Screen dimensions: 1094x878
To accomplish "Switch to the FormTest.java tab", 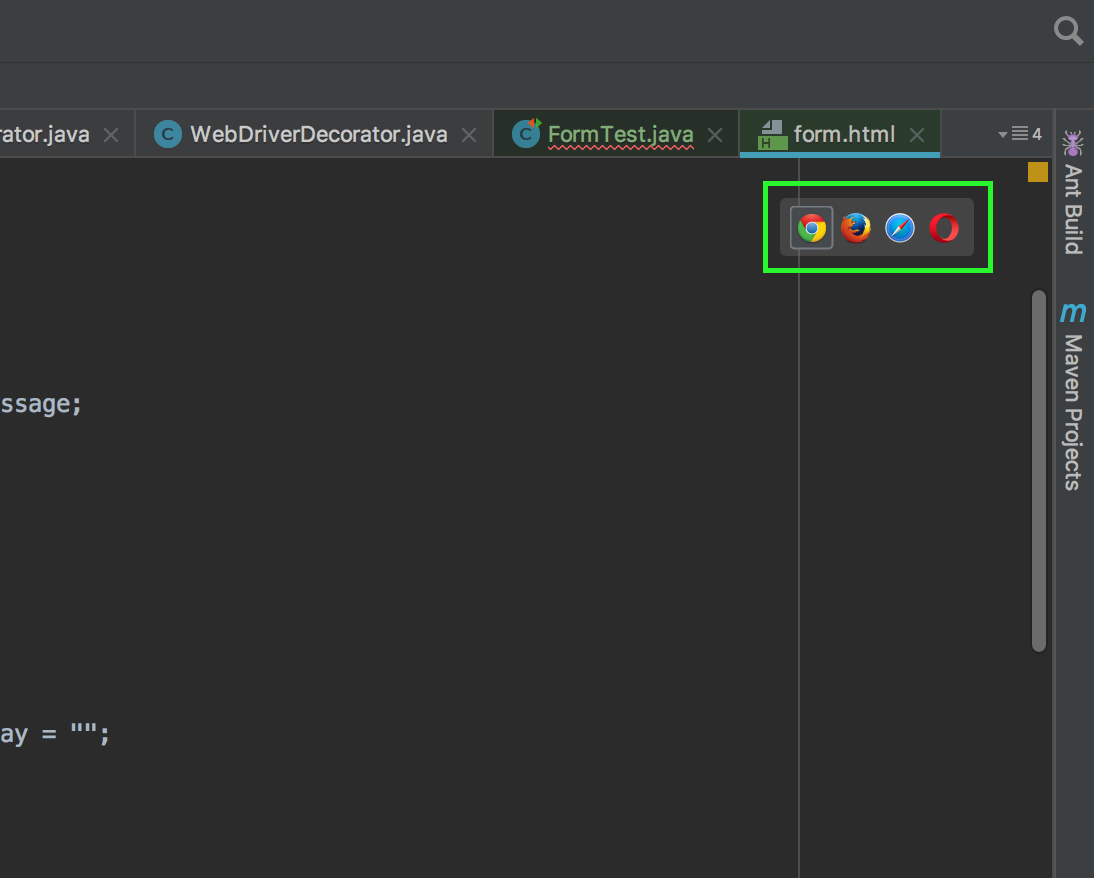I will pyautogui.click(x=620, y=134).
